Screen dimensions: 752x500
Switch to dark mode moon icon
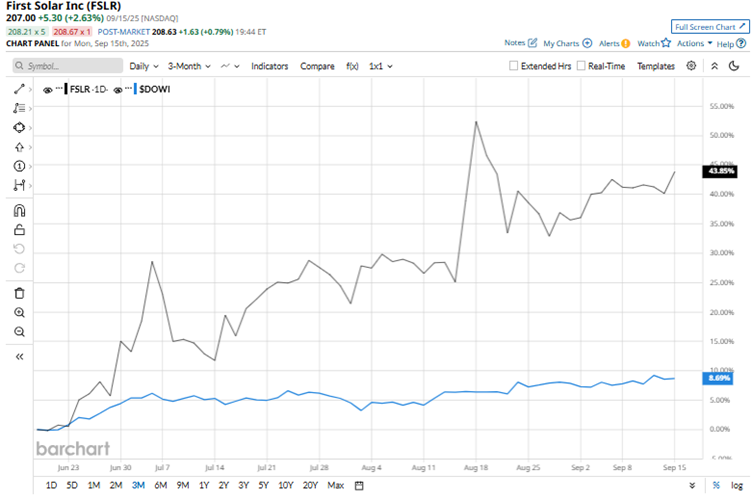tap(734, 66)
